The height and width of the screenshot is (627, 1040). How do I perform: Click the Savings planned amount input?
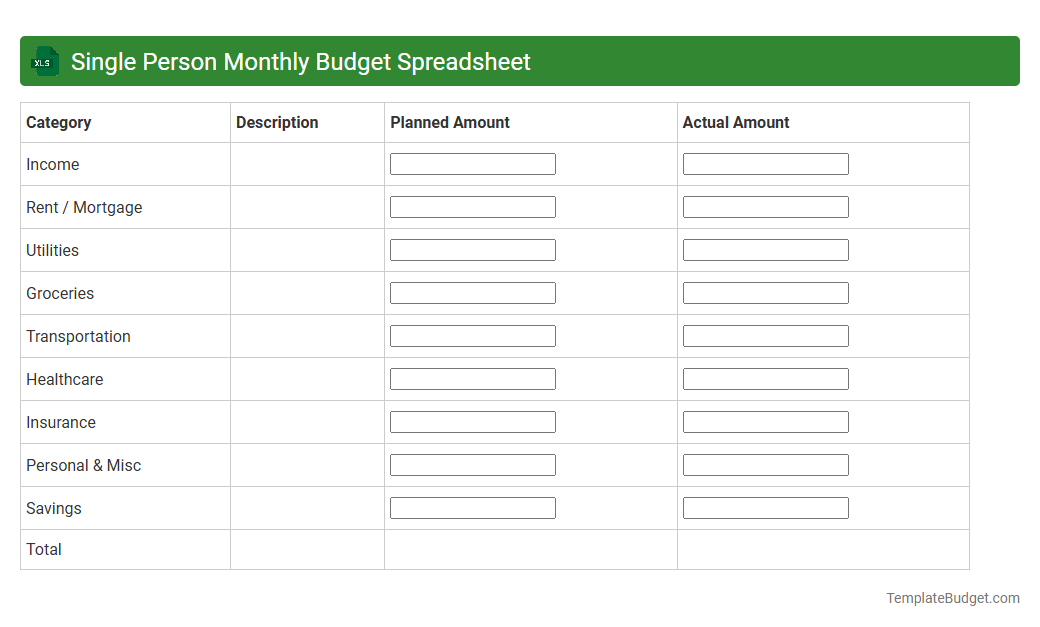coord(473,507)
